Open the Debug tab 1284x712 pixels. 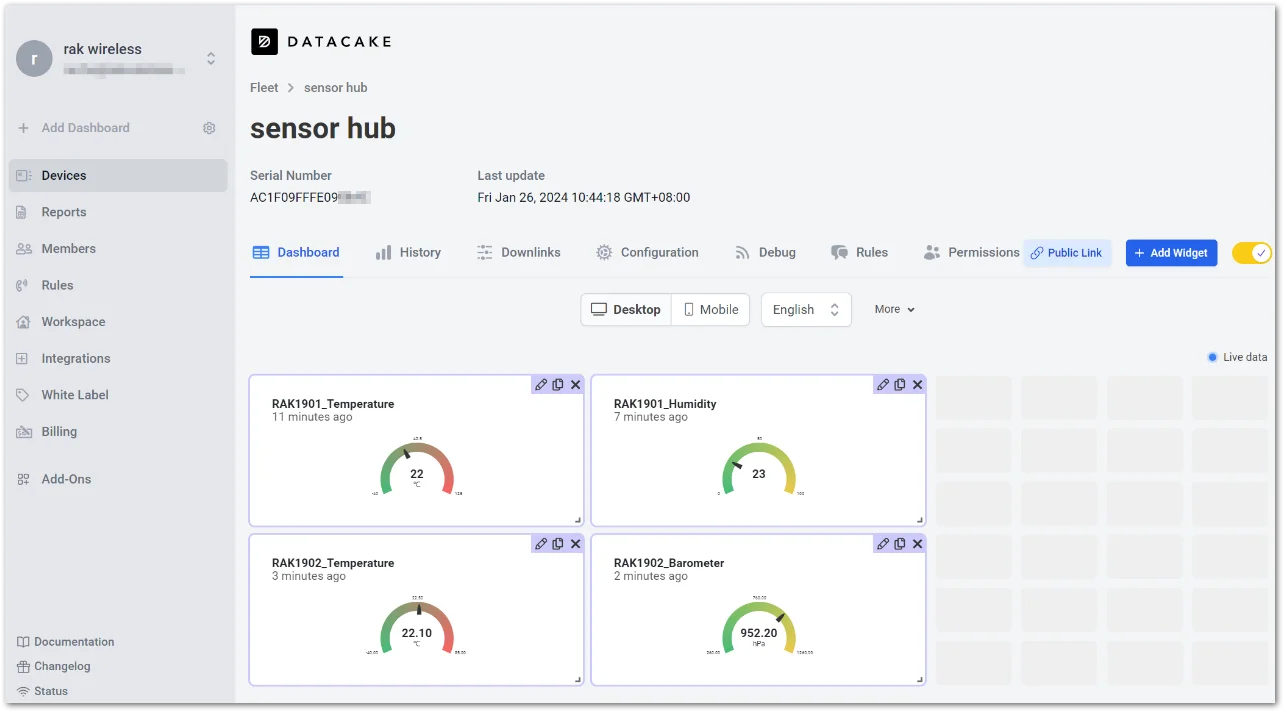click(765, 253)
